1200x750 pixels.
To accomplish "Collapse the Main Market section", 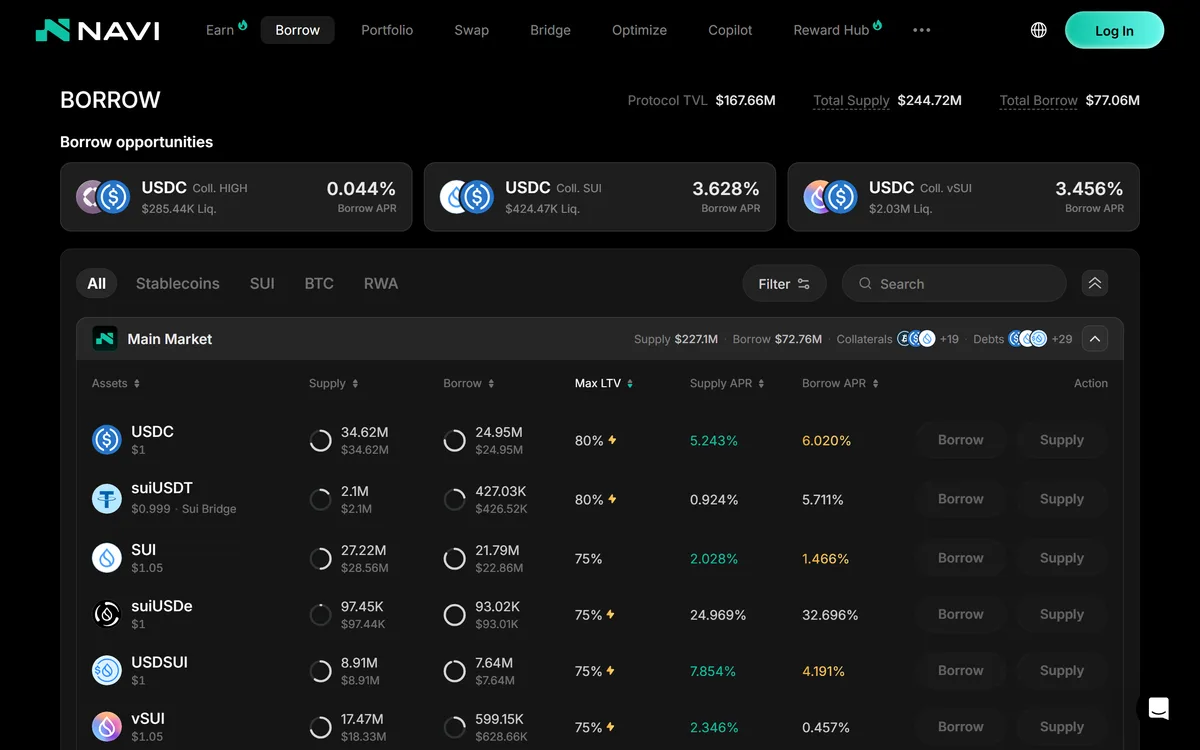I will point(1095,339).
